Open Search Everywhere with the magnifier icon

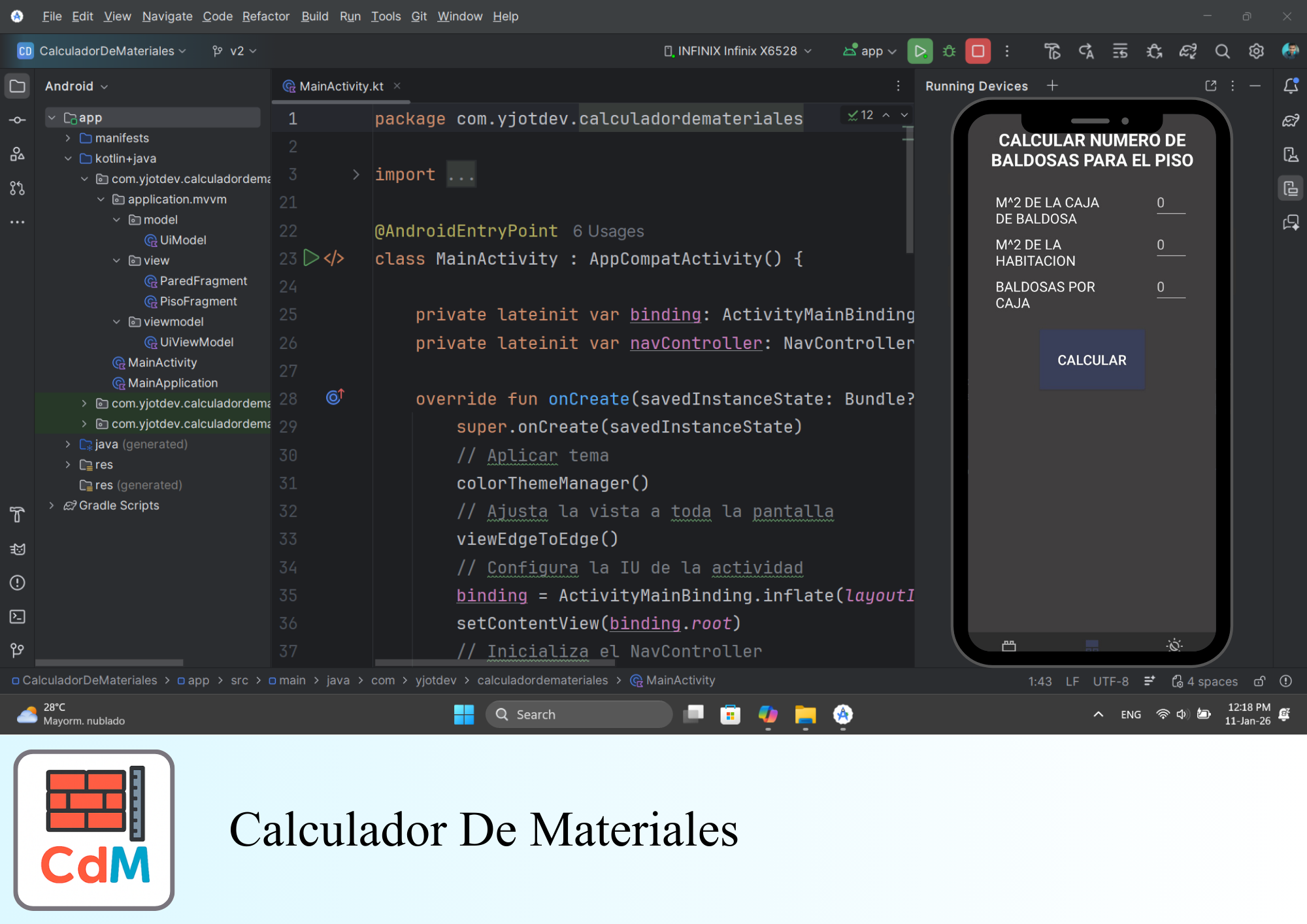tap(1222, 51)
